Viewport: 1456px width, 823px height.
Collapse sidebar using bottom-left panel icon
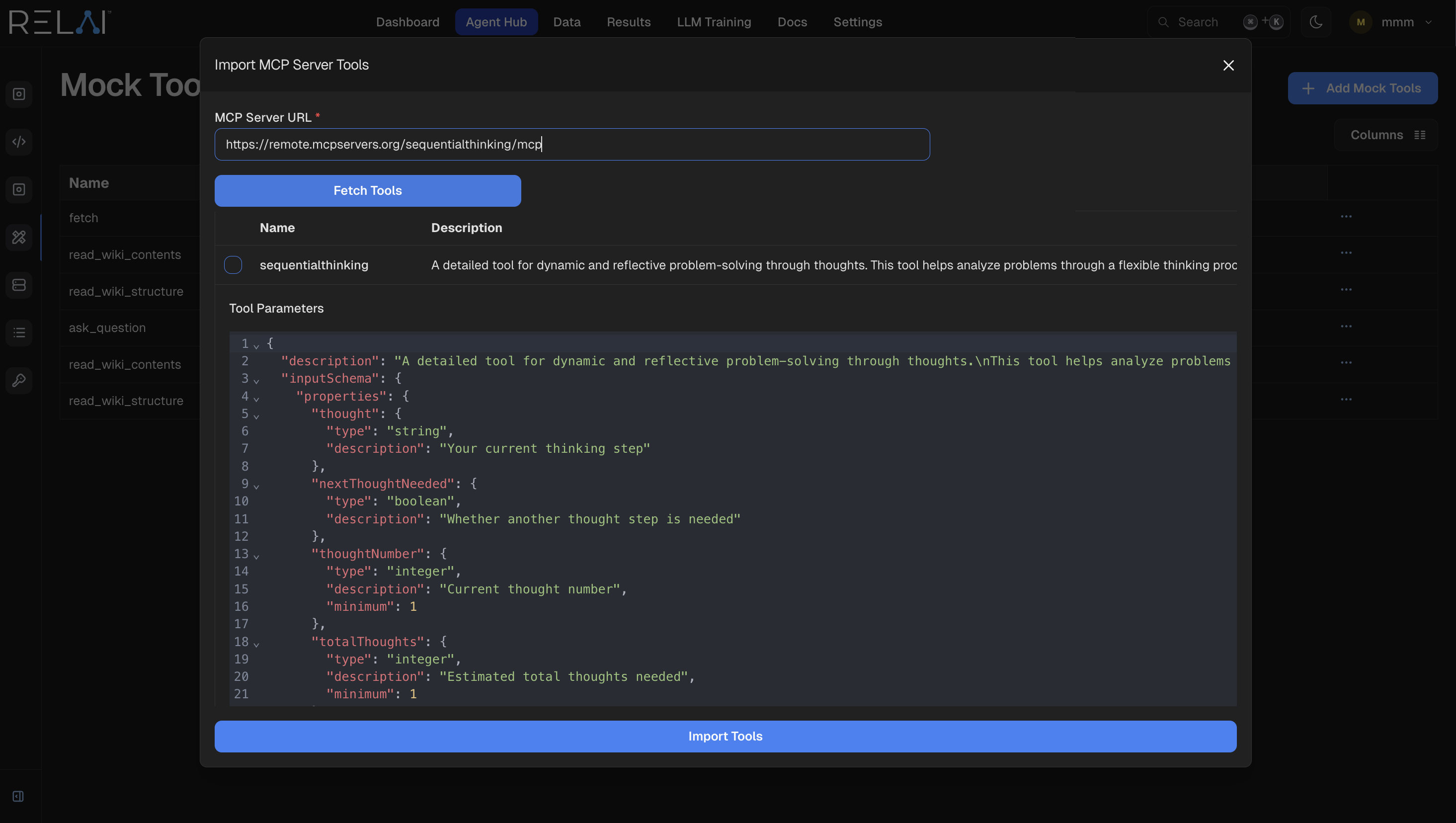[18, 797]
